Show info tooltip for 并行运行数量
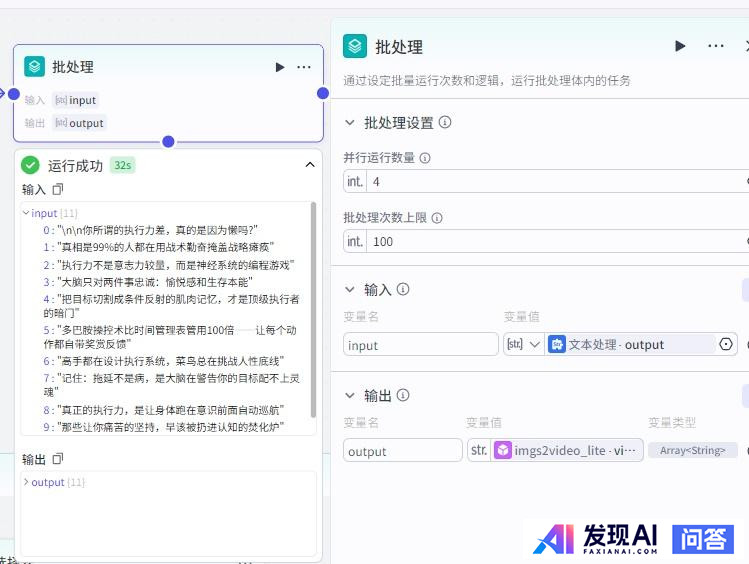749x564 pixels. [425, 158]
